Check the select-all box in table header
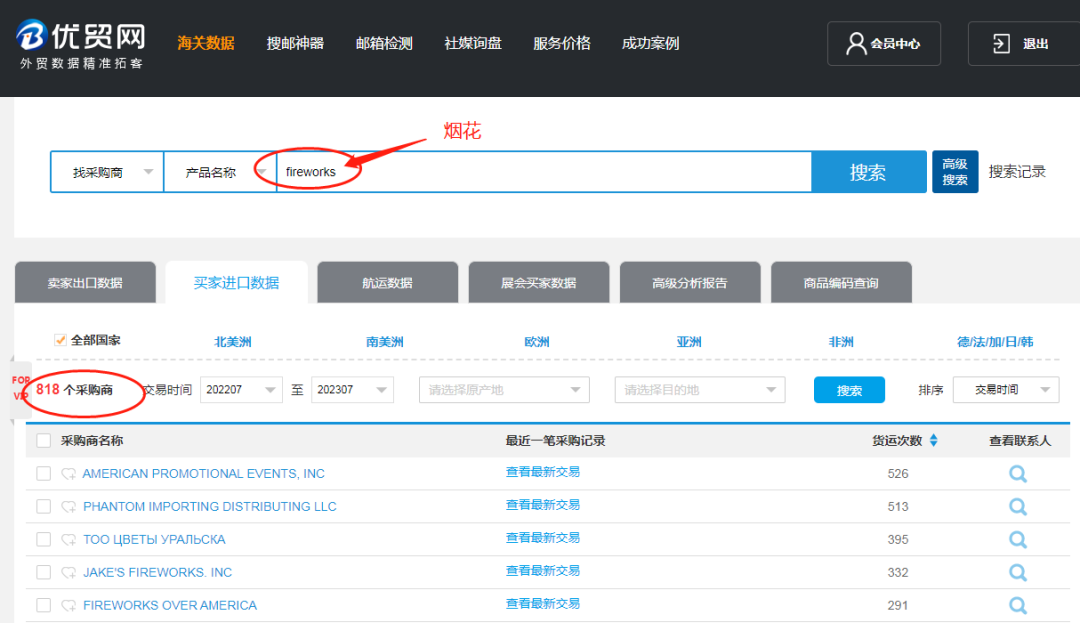This screenshot has width=1080, height=623. pos(43,441)
